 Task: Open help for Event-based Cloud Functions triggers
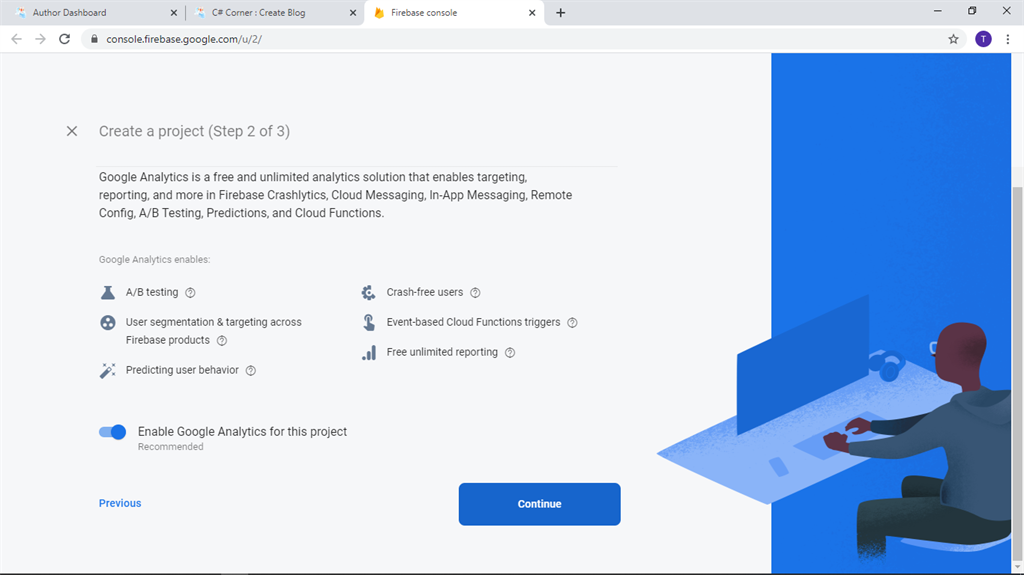pos(572,323)
